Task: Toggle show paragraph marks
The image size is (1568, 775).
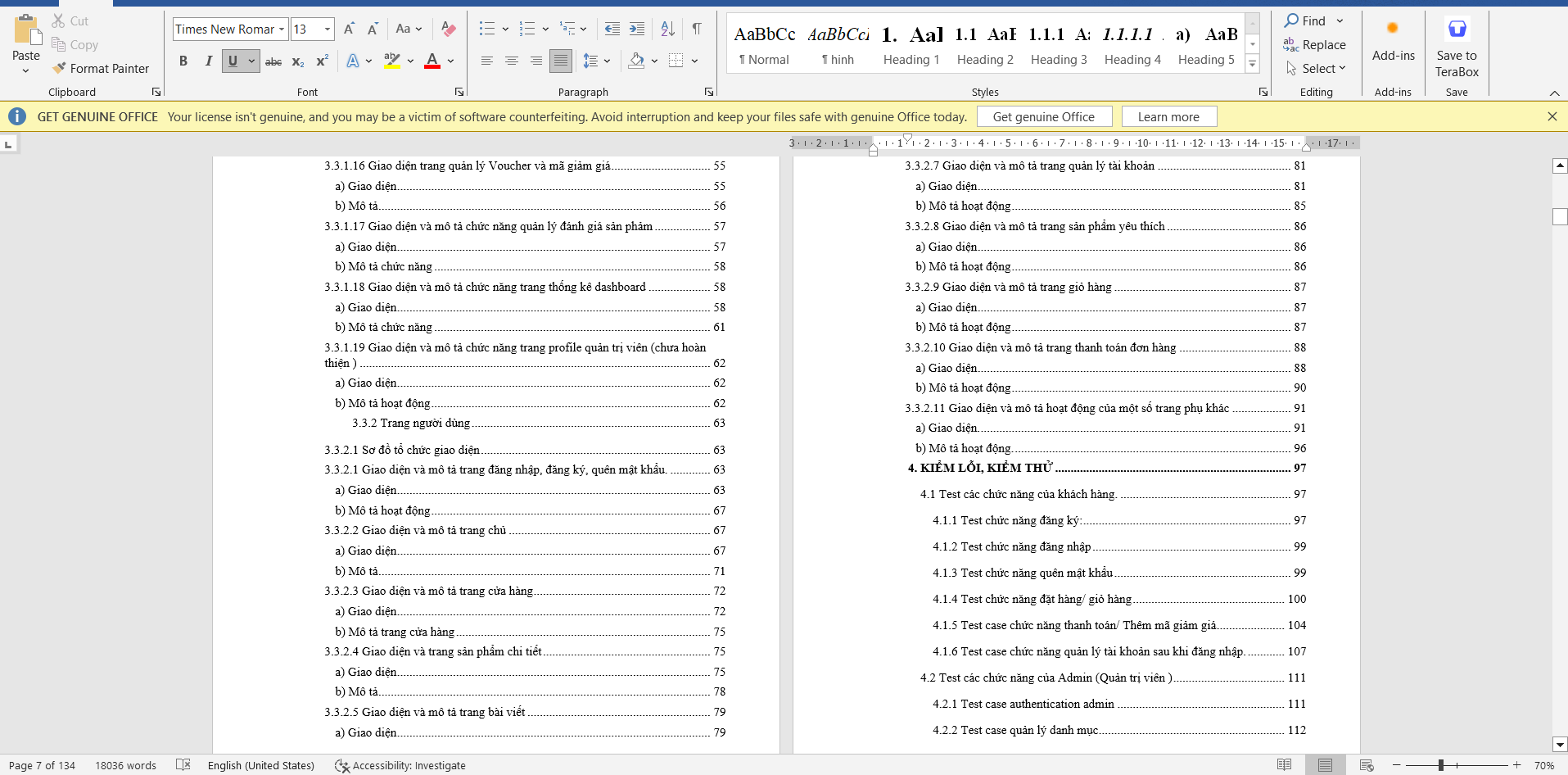Action: (696, 29)
